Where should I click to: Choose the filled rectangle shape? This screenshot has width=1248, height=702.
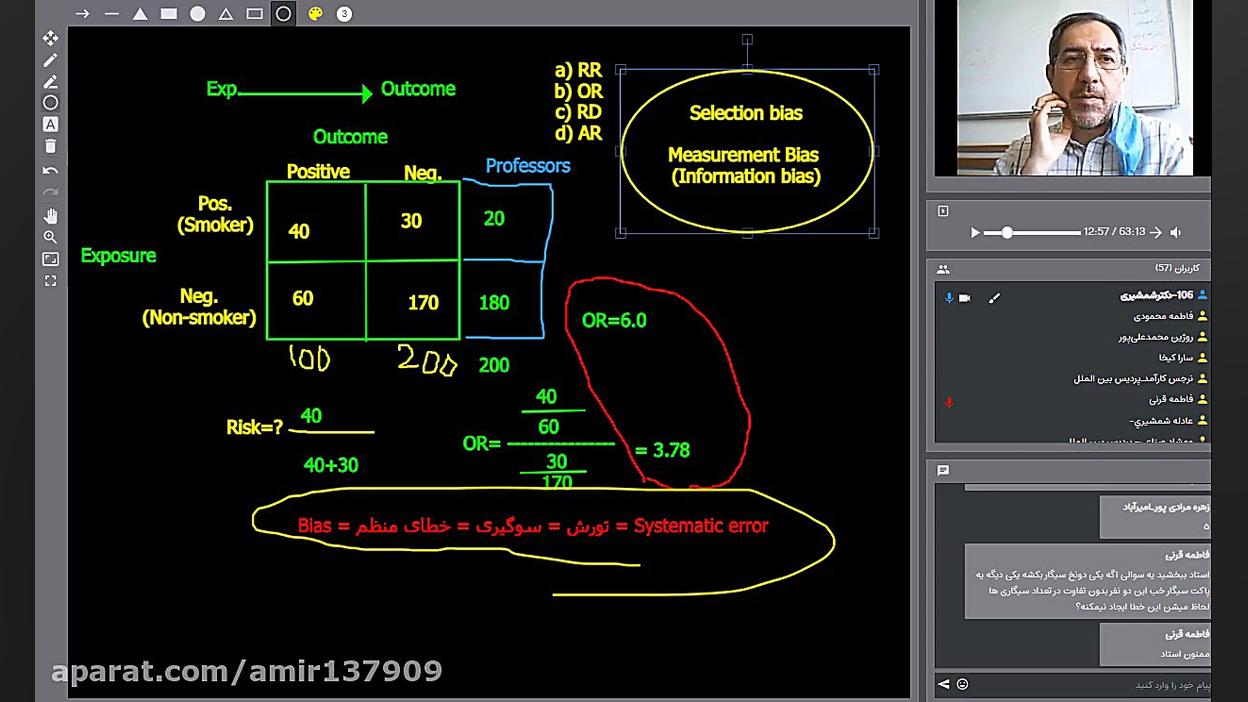[x=169, y=14]
